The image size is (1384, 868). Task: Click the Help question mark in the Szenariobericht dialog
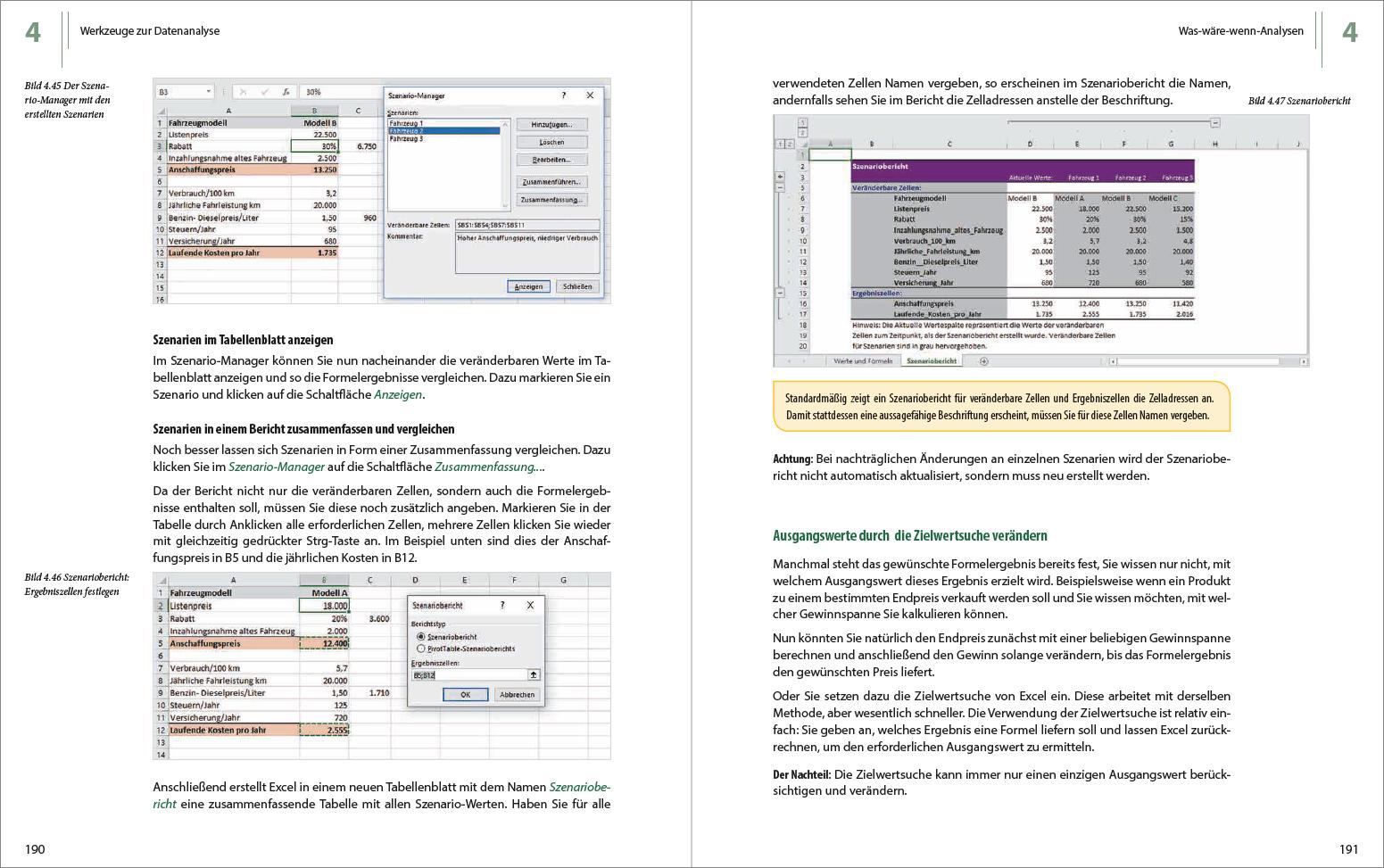point(501,606)
